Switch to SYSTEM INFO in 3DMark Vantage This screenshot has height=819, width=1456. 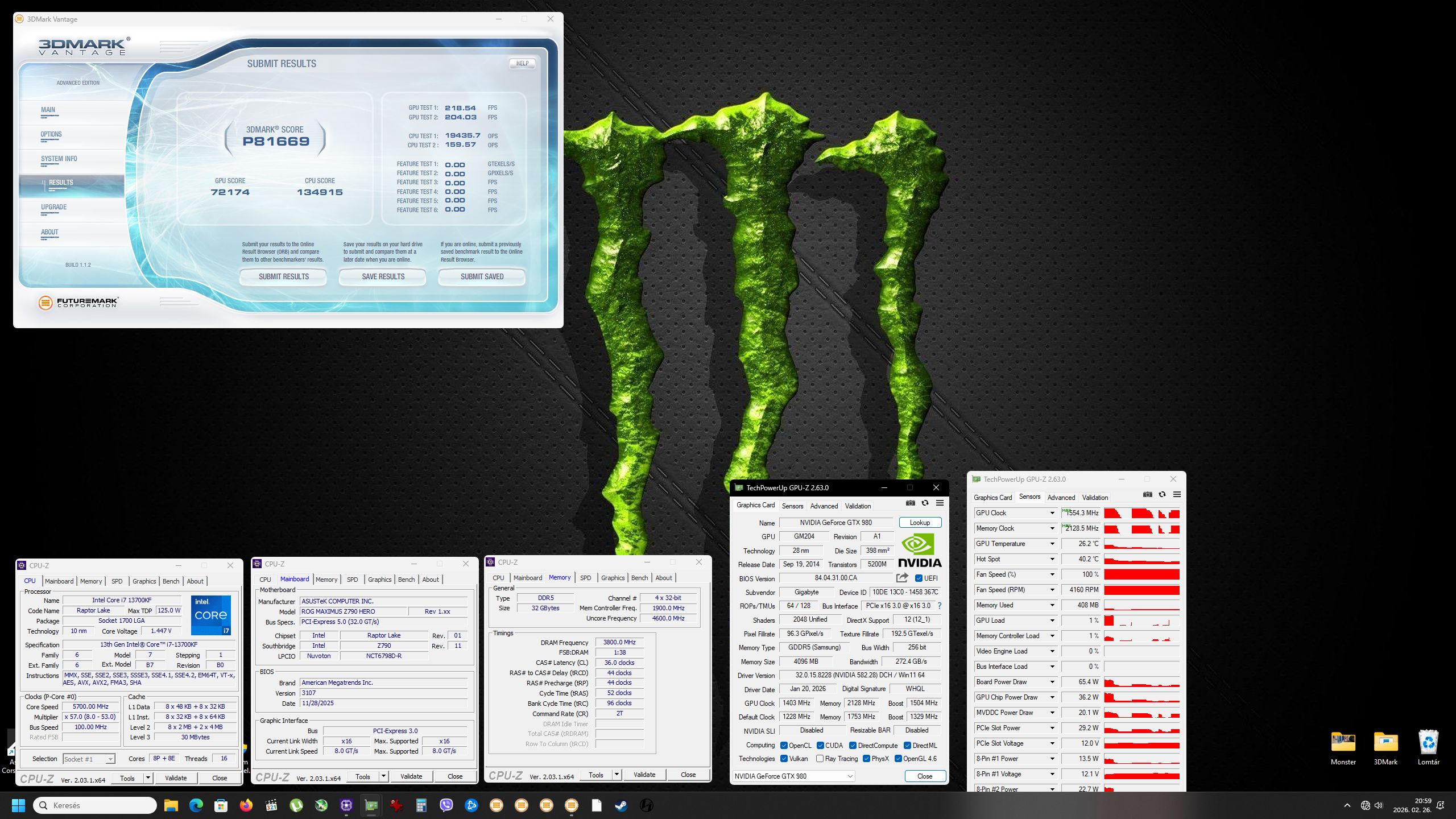(x=59, y=159)
